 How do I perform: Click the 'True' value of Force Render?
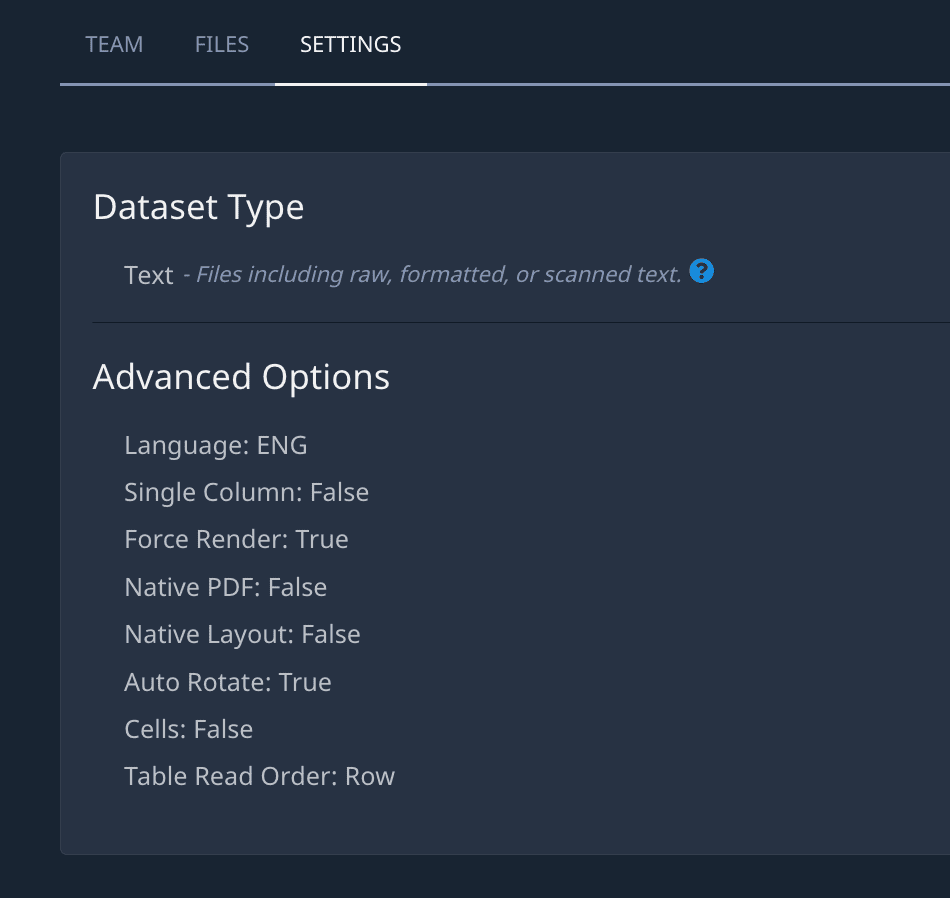tap(322, 539)
